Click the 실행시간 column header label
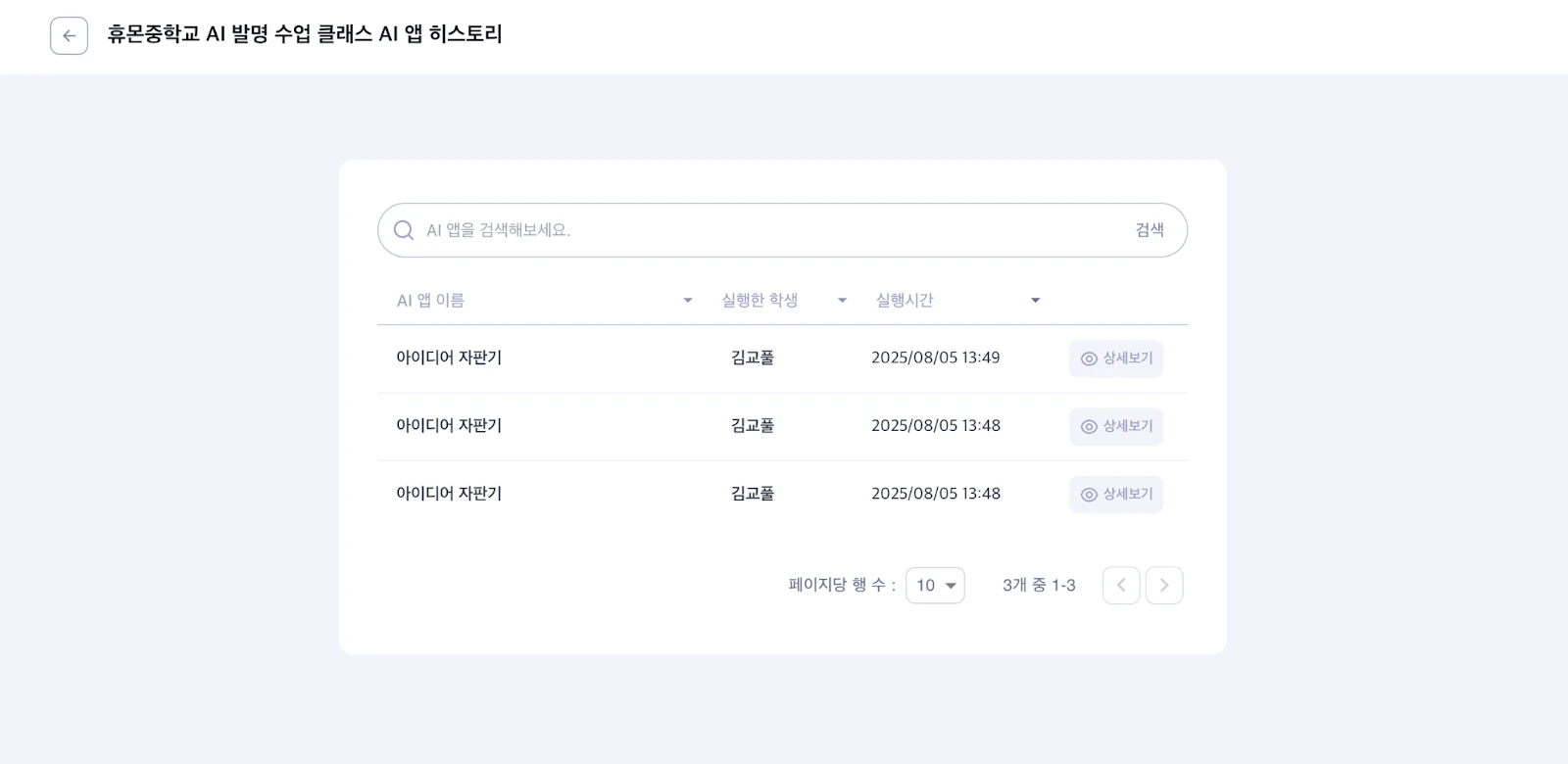 904,301
